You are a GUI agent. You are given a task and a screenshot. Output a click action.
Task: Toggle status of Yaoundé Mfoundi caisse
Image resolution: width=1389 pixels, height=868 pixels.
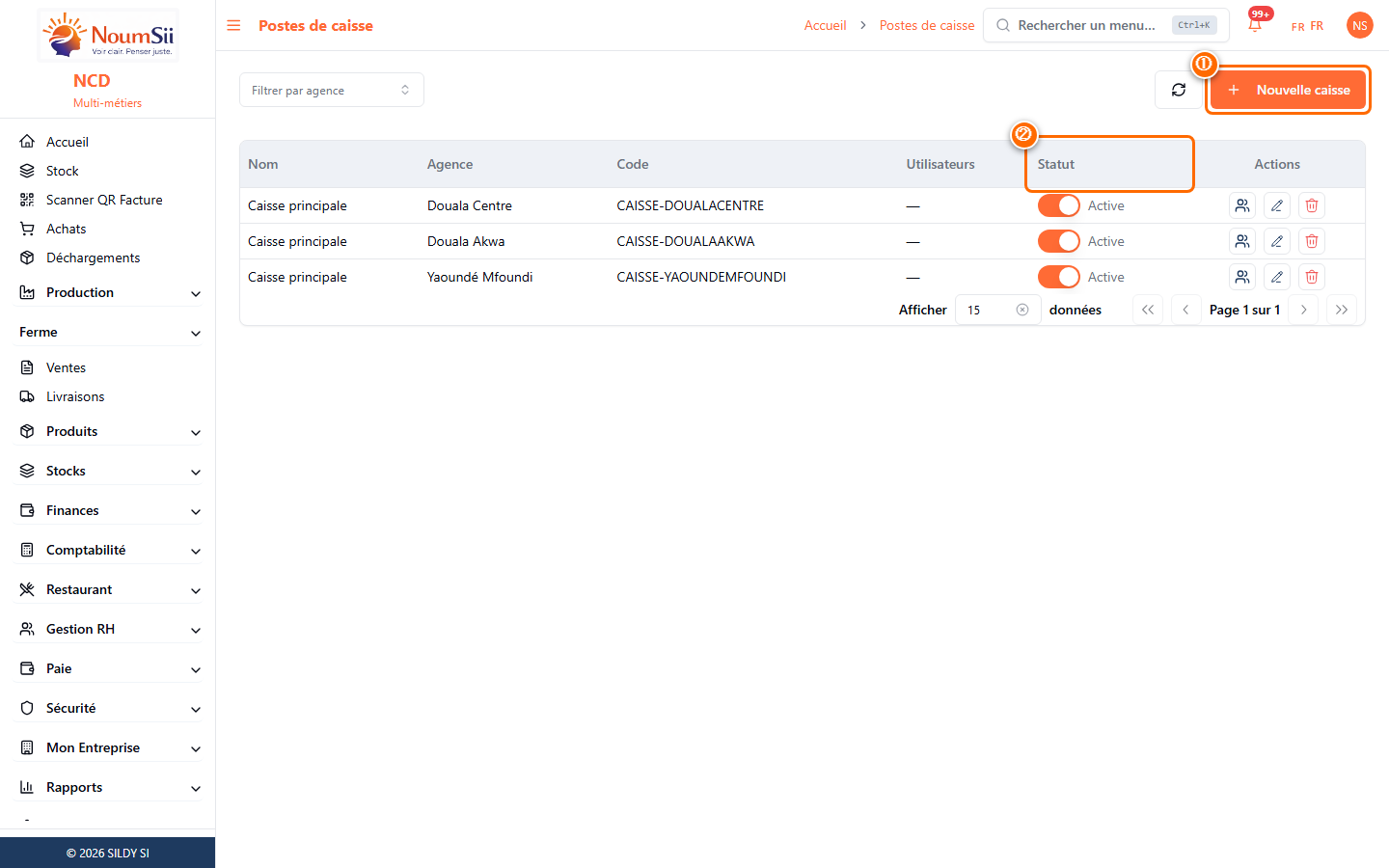[x=1059, y=277]
